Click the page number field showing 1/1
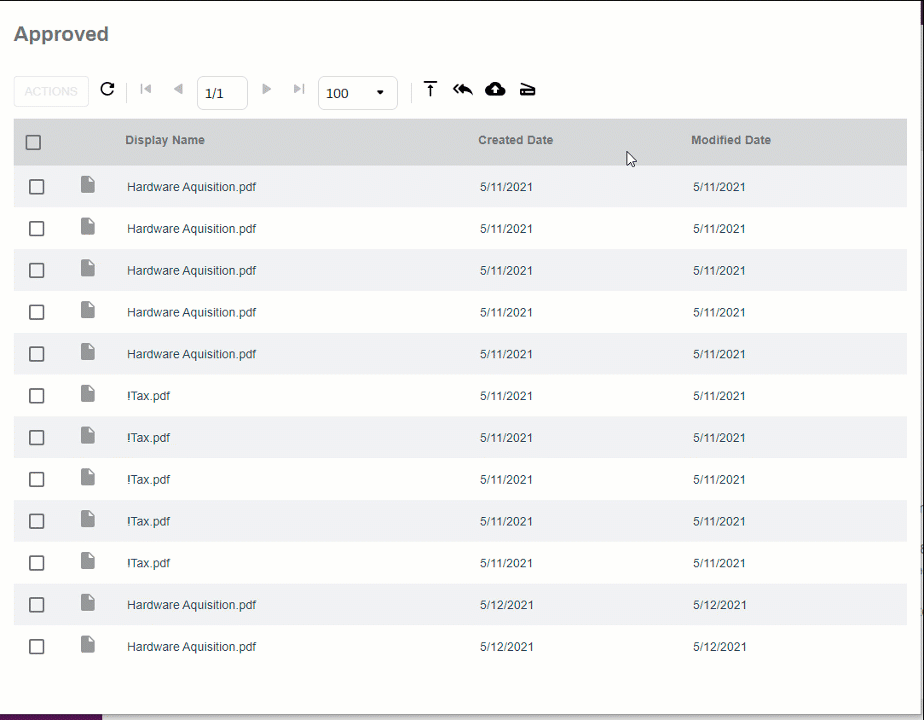Screen dimensions: 924x720 point(222,93)
